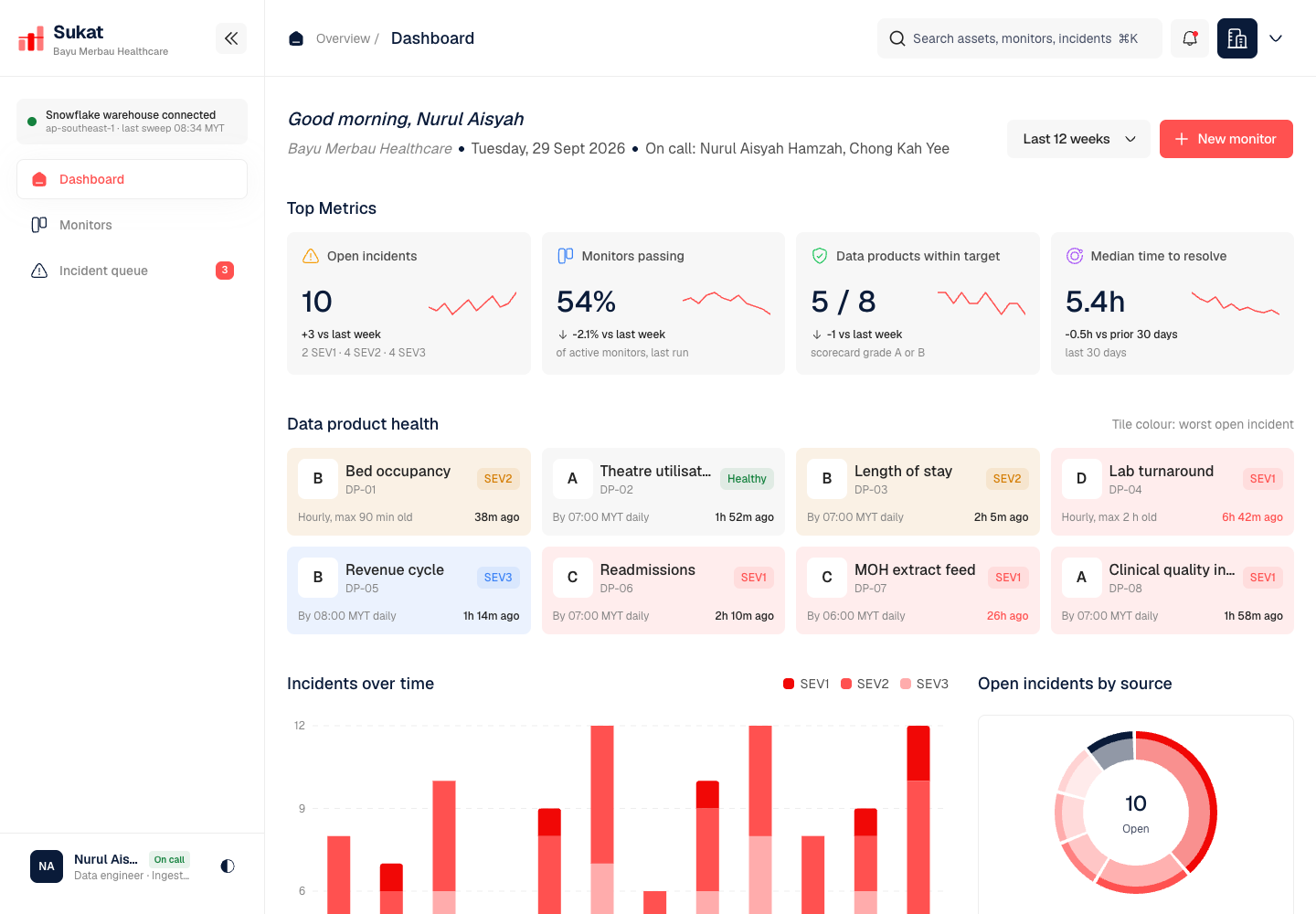The image size is (1316, 914).
Task: Open Monitors in sidebar
Action: (x=133, y=225)
